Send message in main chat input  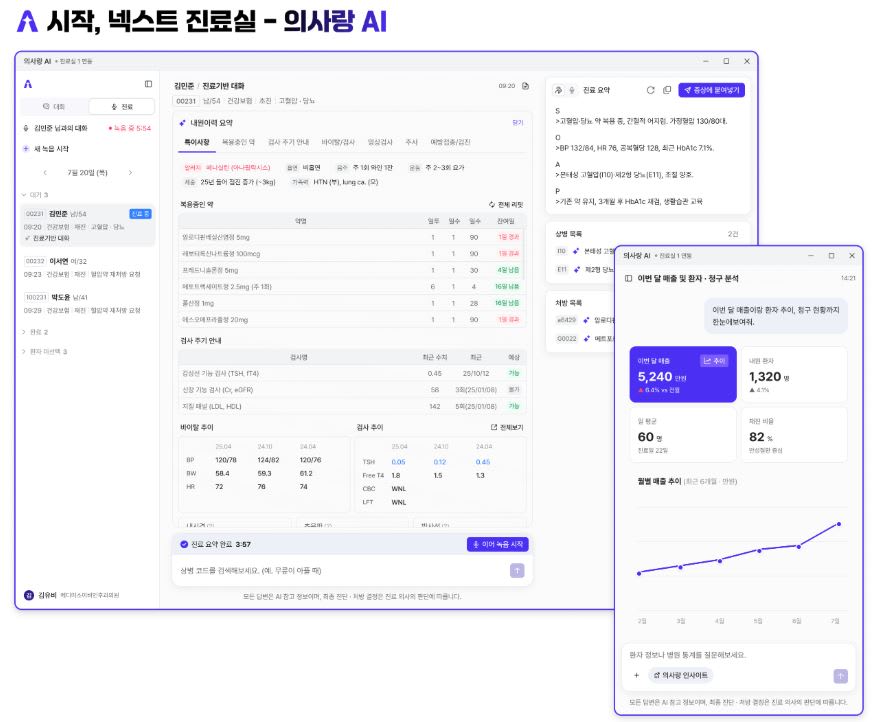[x=517, y=571]
